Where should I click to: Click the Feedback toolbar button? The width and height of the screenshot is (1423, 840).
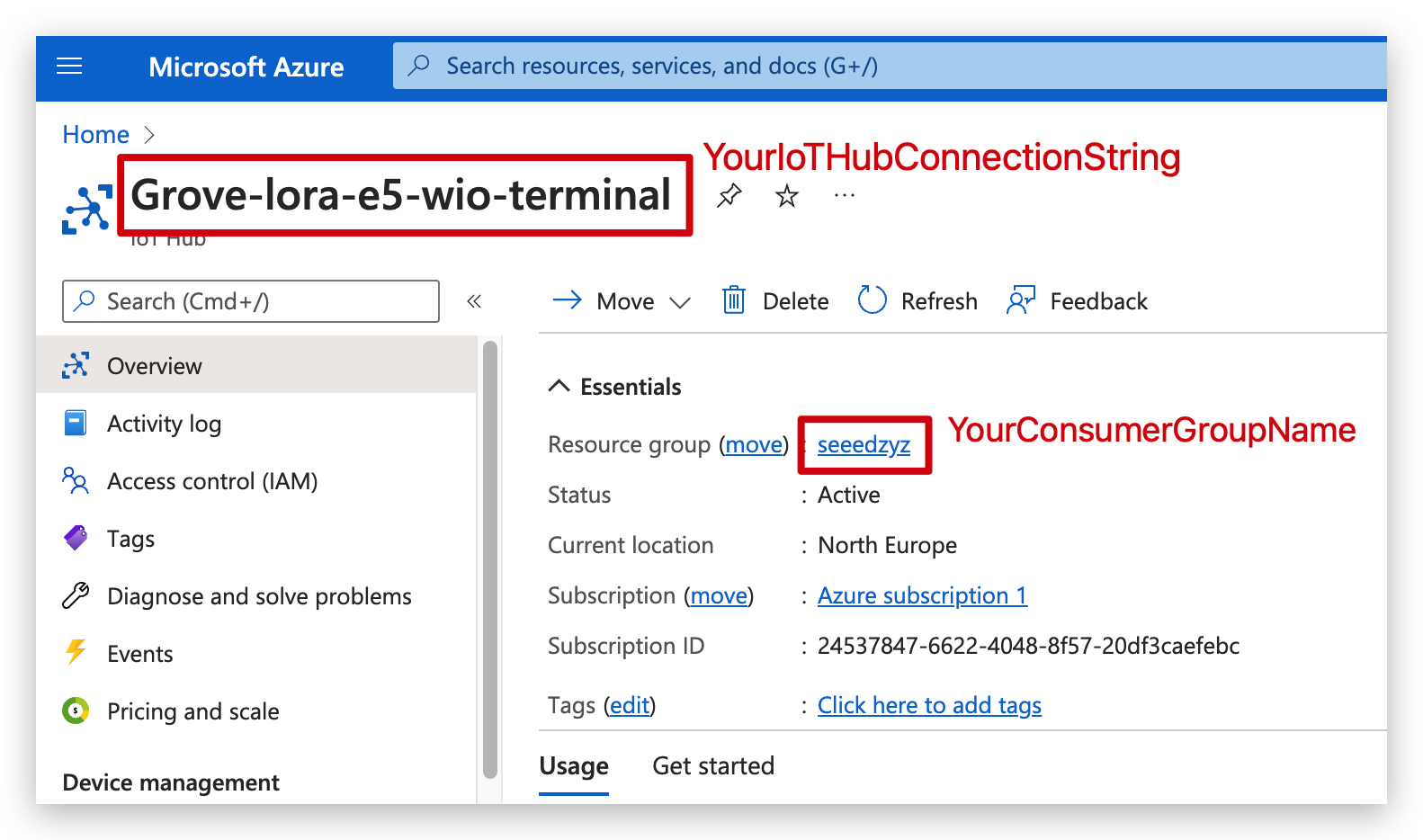pos(1077,300)
